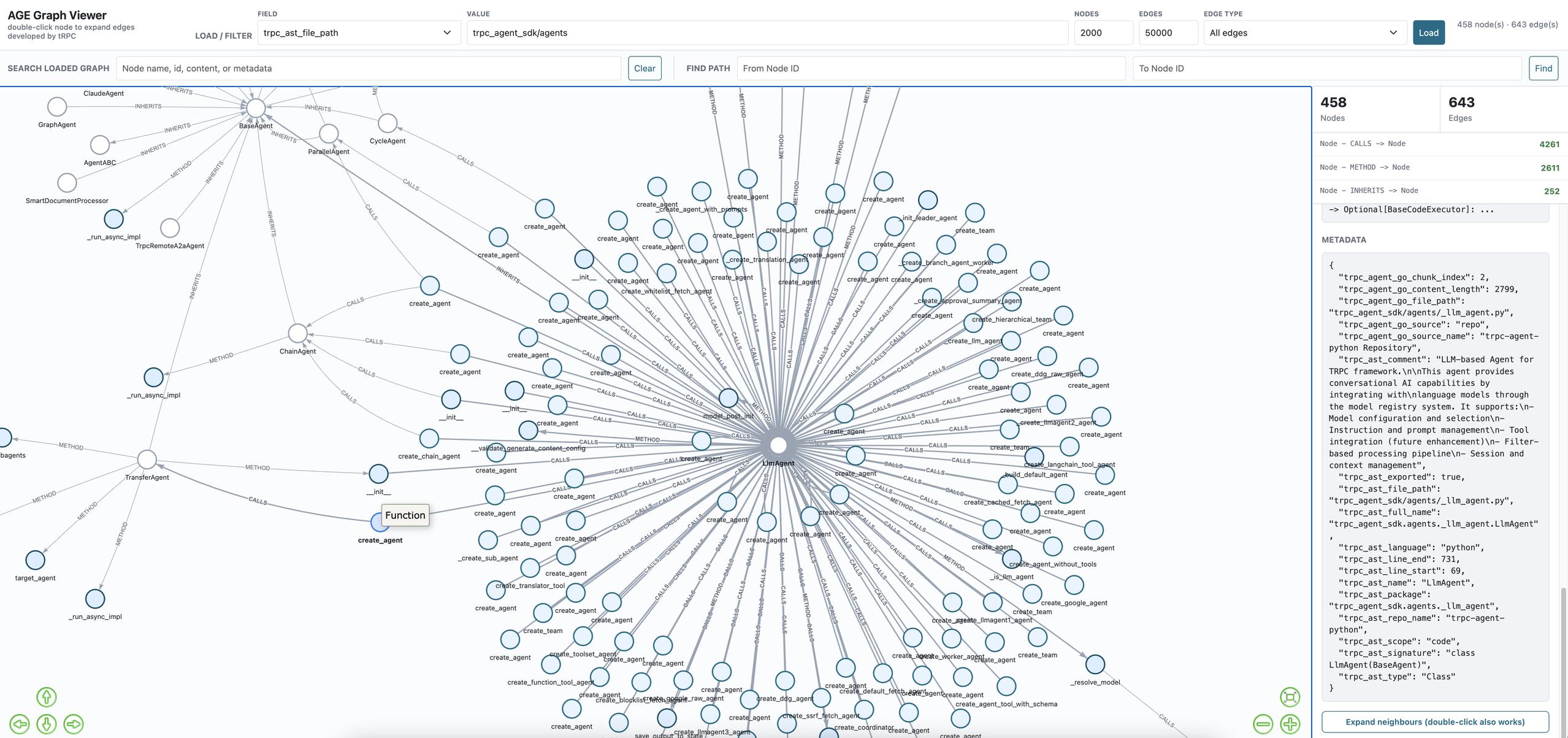
Task: Select the AgentABC node
Action: click(100, 145)
